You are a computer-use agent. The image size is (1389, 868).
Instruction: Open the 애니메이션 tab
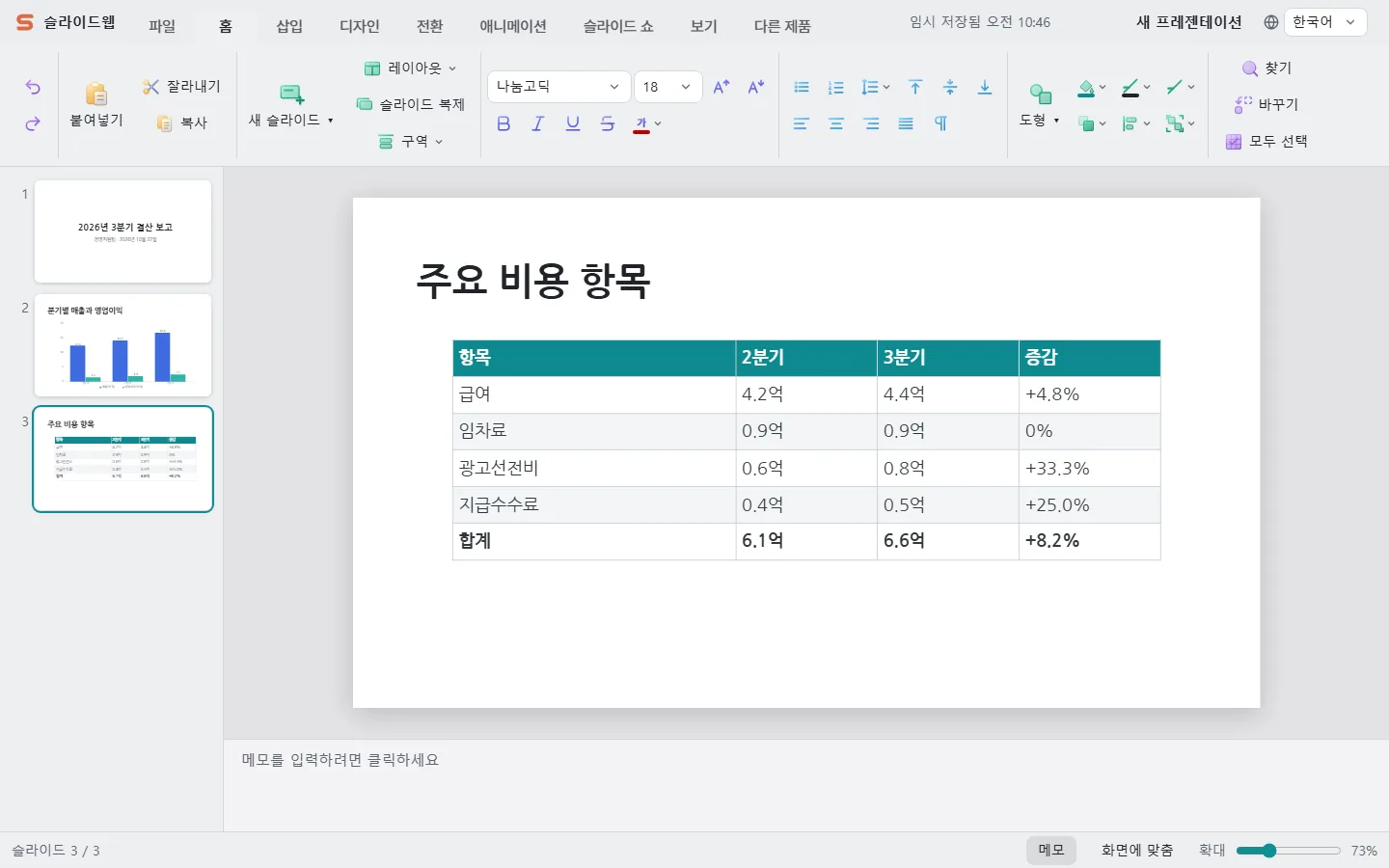click(513, 26)
